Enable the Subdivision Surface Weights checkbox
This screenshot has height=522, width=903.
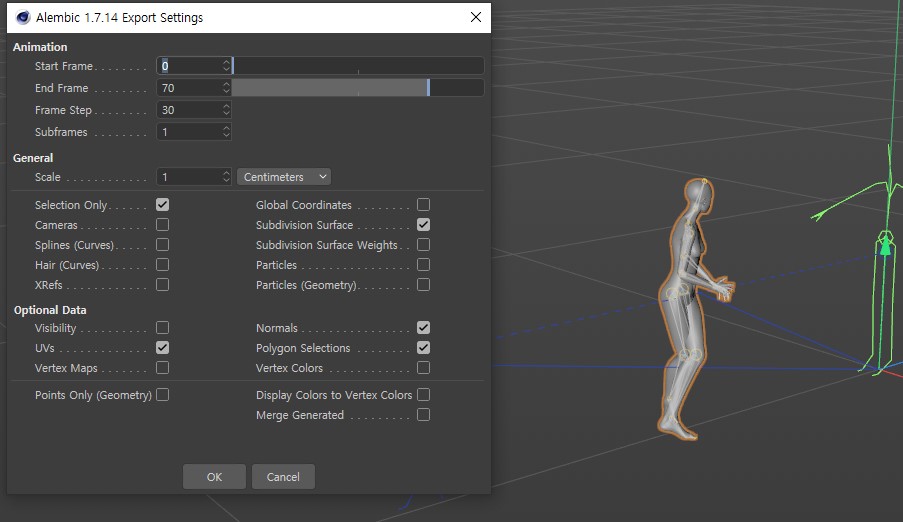coord(423,245)
